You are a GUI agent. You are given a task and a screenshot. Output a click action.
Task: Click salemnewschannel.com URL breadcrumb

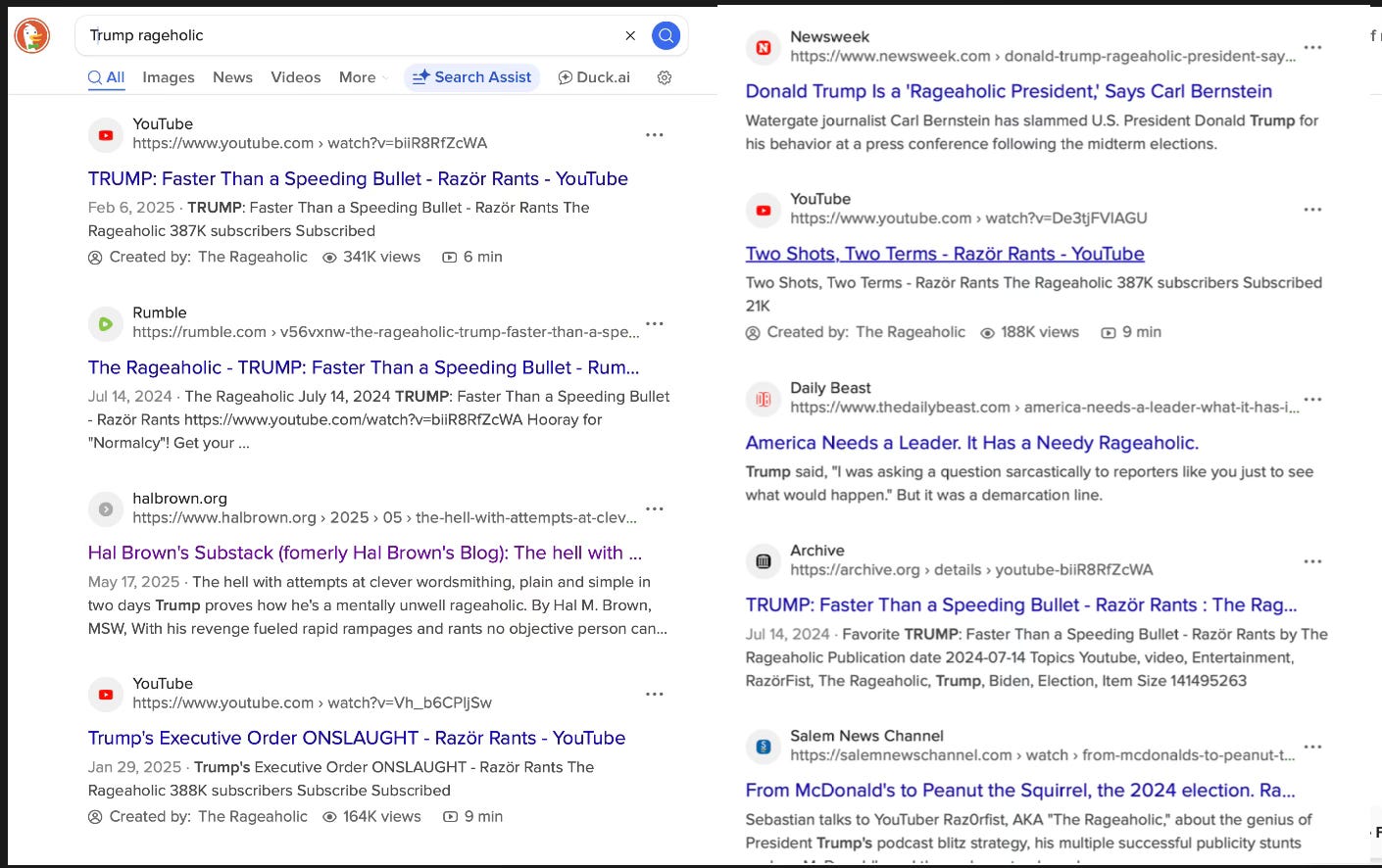pos(1043,754)
